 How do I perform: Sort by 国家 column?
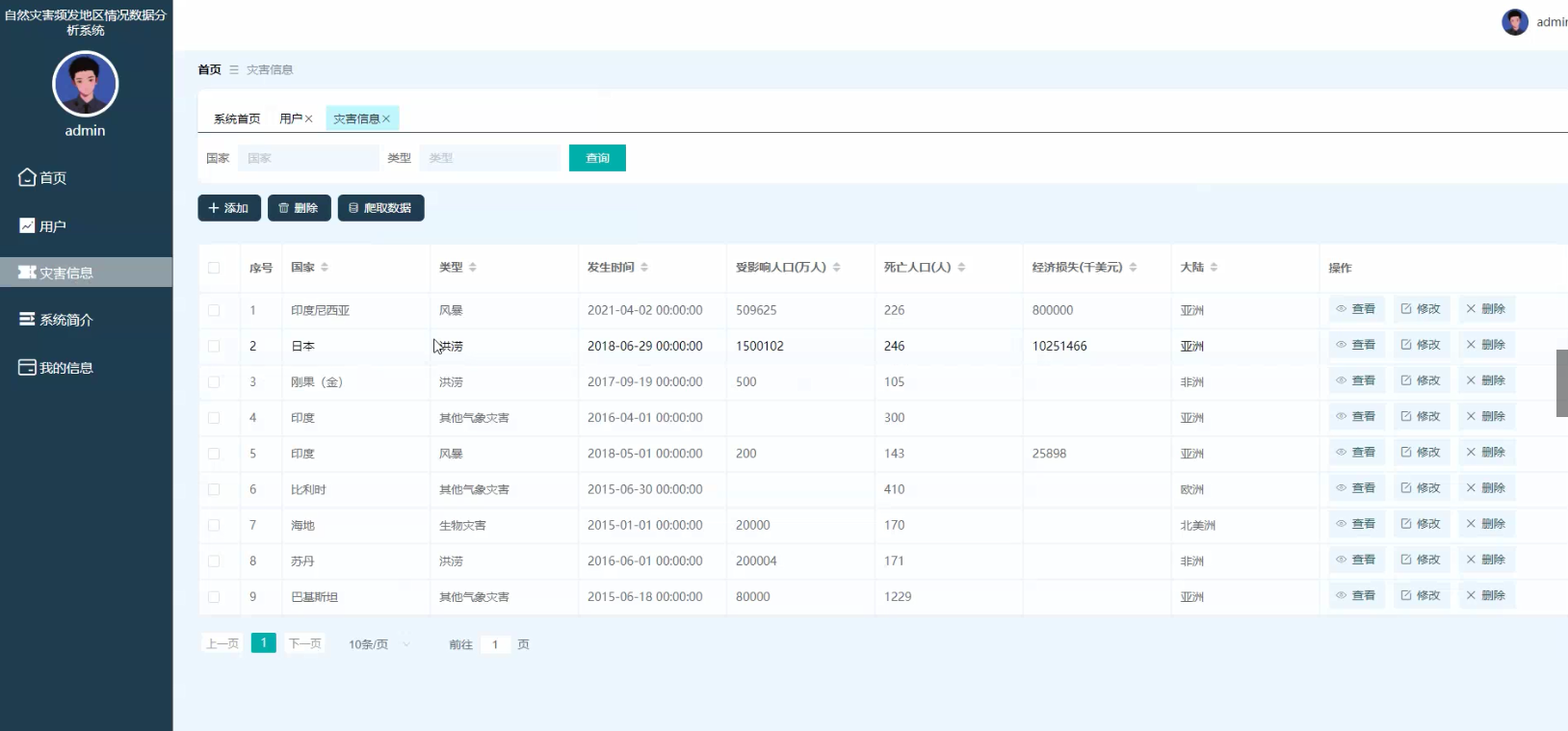tap(325, 267)
